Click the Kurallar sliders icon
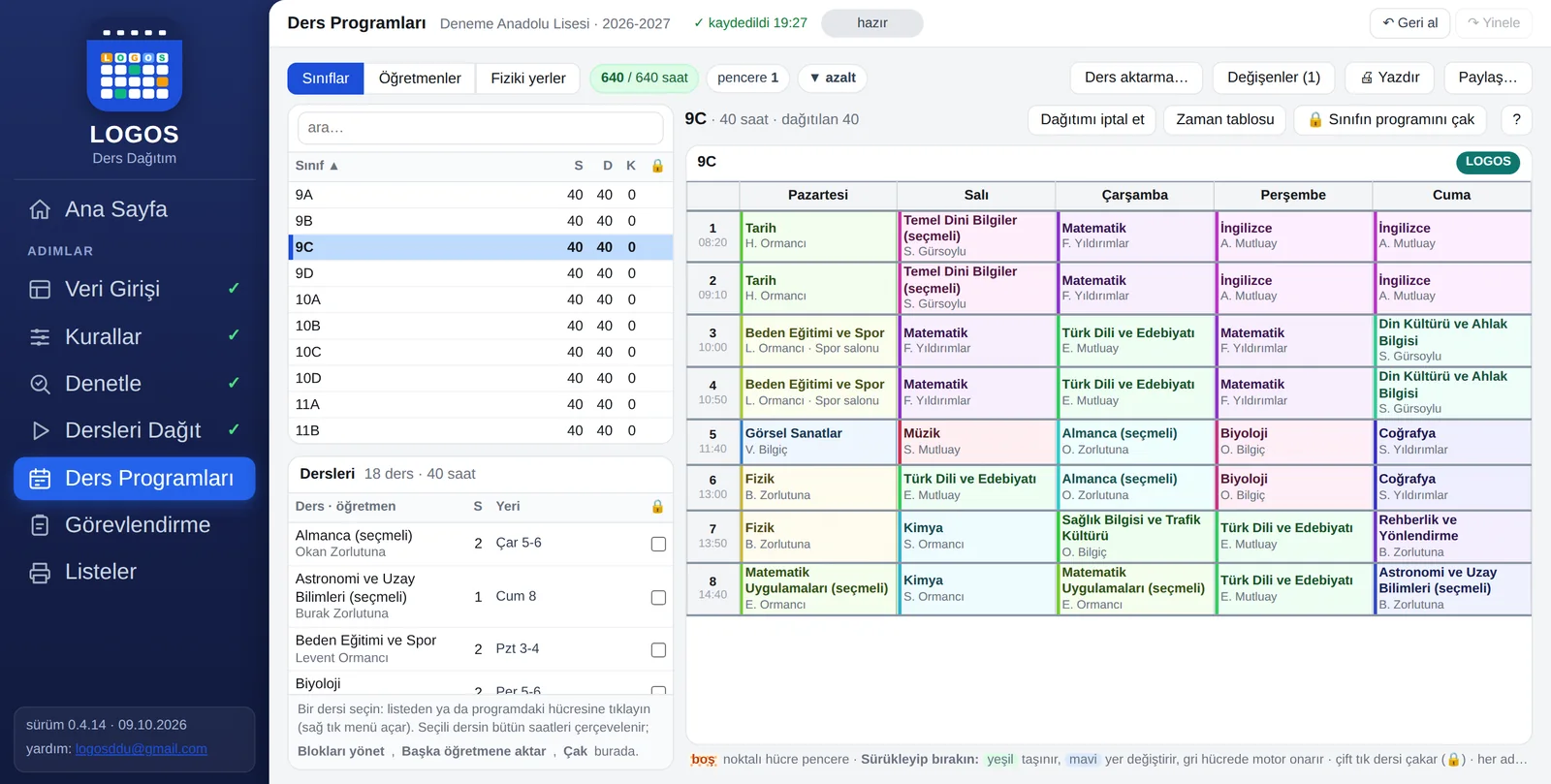 pos(40,337)
